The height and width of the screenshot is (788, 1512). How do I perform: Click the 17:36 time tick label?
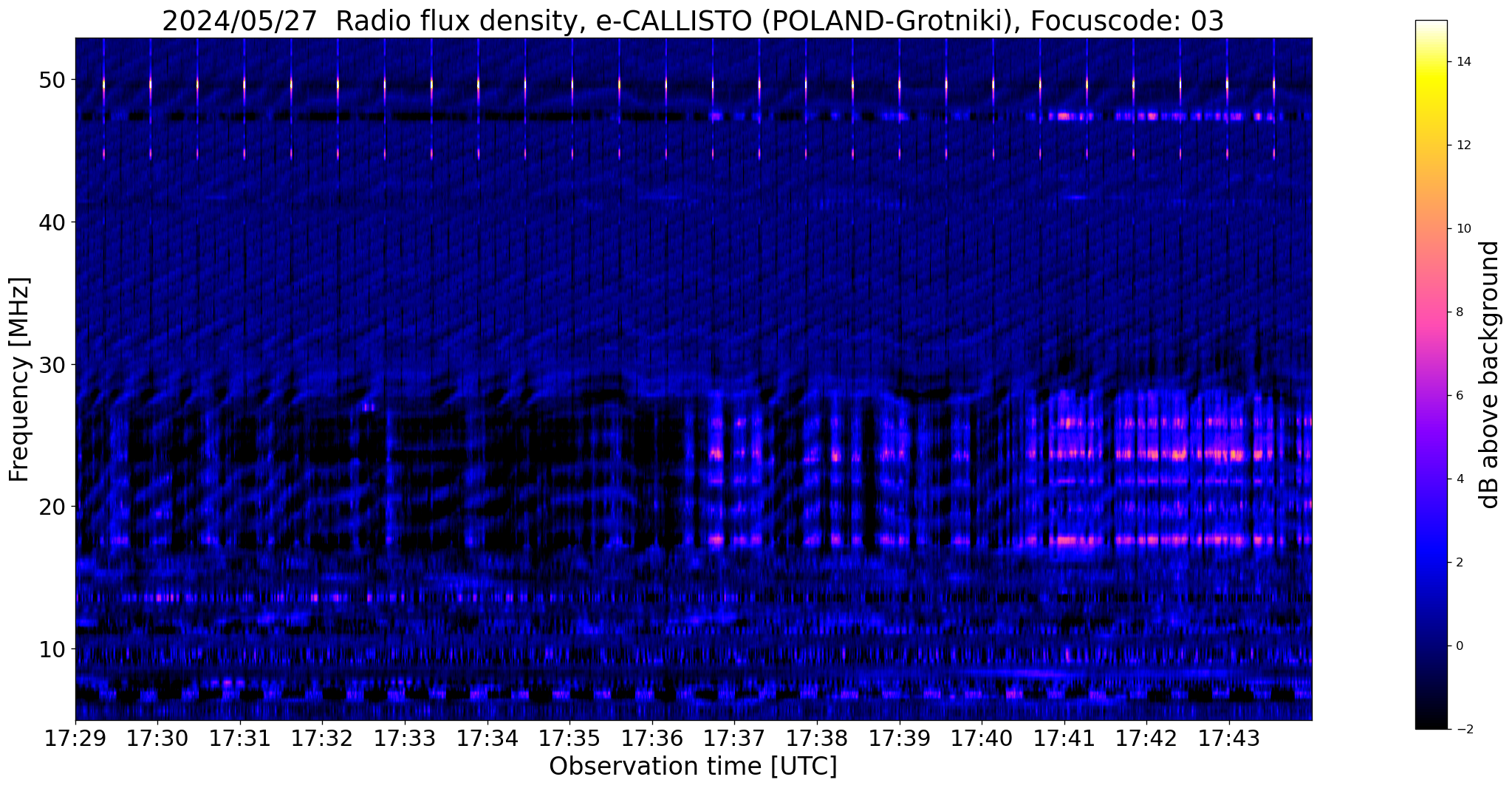point(652,739)
